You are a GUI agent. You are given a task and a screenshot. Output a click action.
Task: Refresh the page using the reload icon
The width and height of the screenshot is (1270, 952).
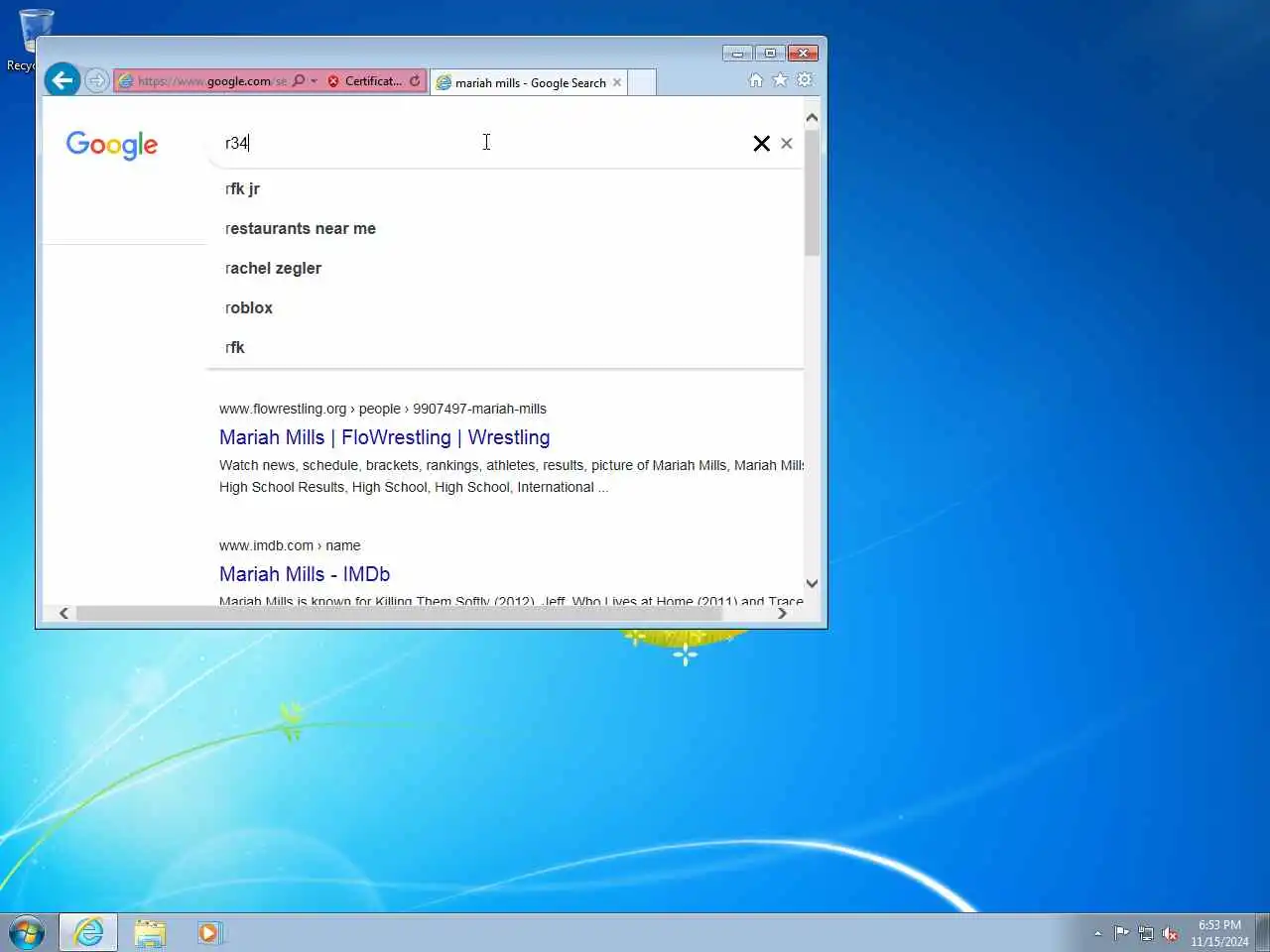point(415,81)
